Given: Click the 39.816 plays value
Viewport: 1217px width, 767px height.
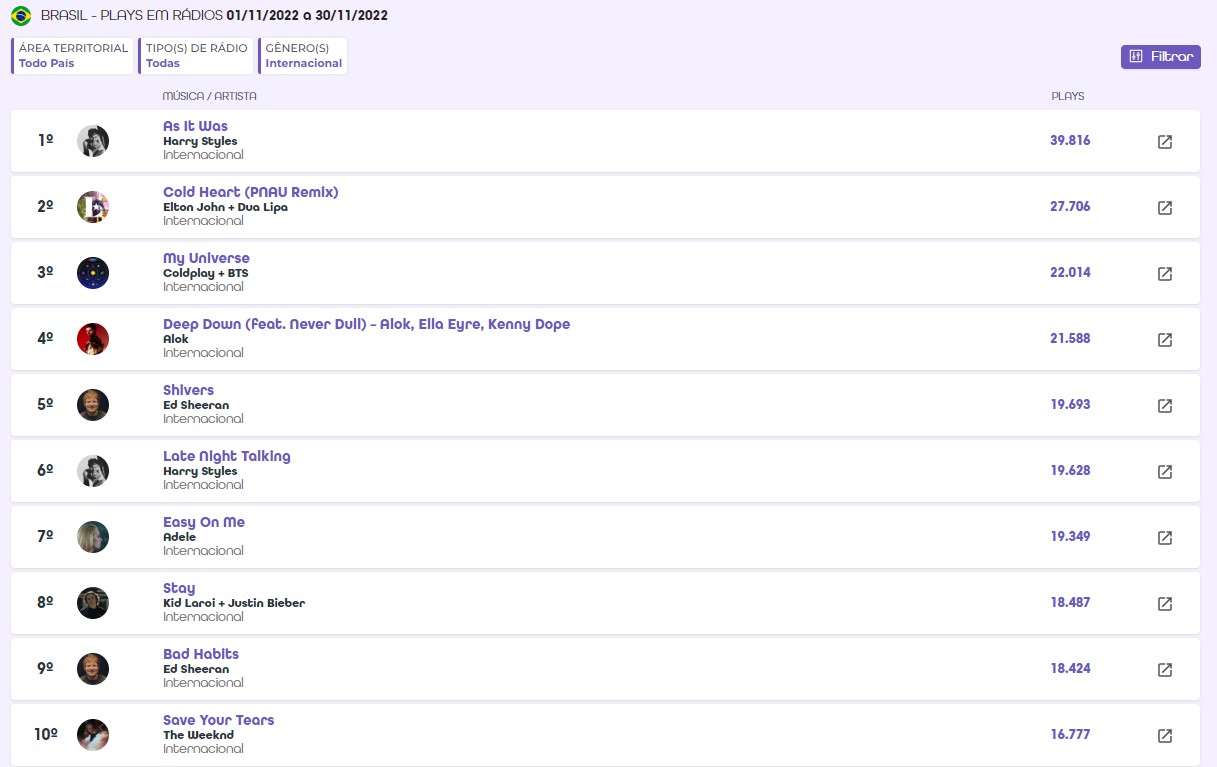Looking at the screenshot, I should 1070,141.
